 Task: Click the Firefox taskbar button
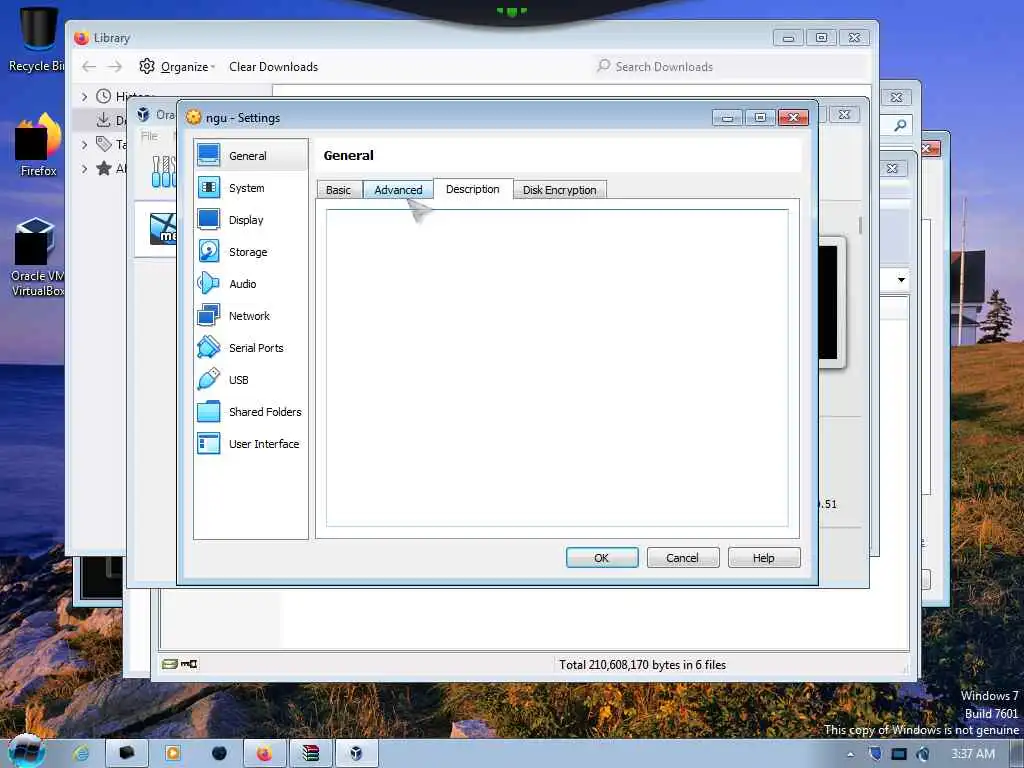coord(264,754)
